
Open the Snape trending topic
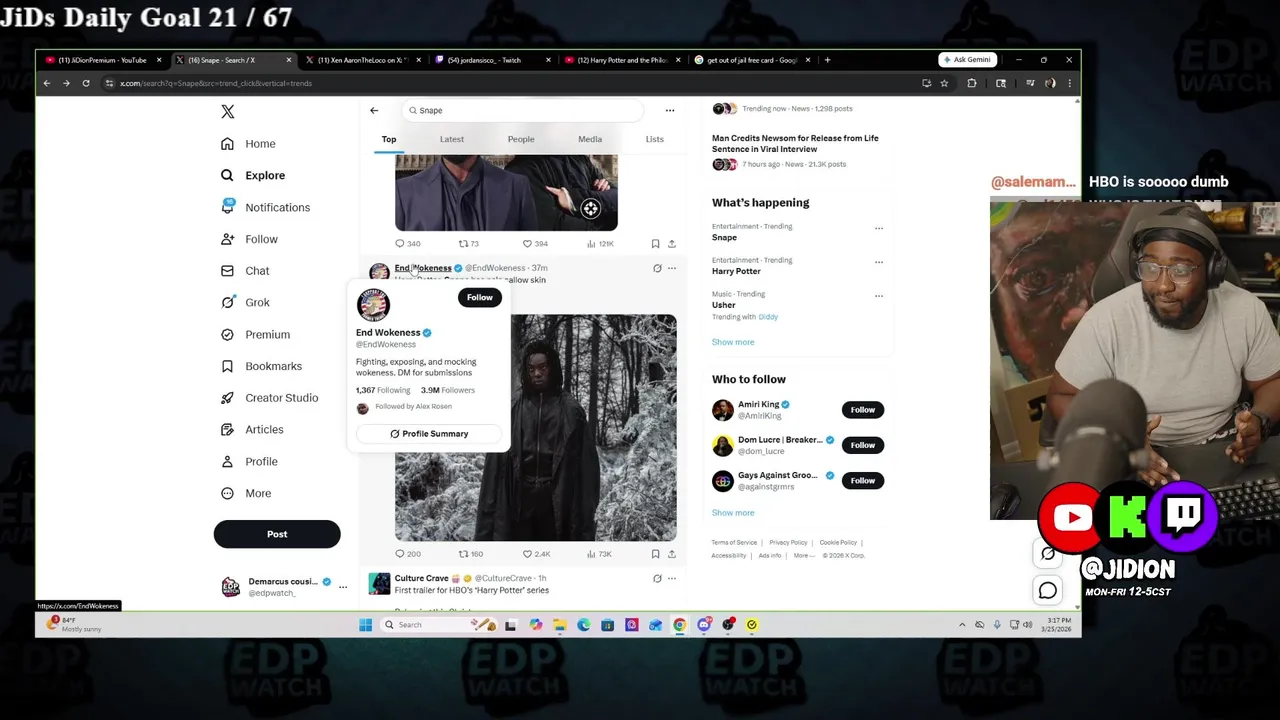724,238
